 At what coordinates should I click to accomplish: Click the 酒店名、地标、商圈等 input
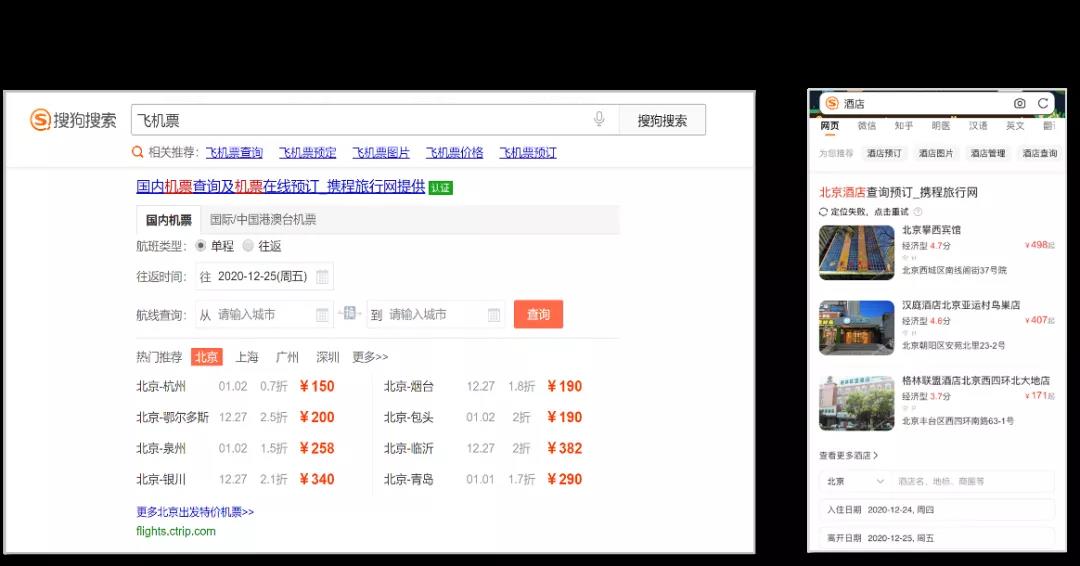974,481
